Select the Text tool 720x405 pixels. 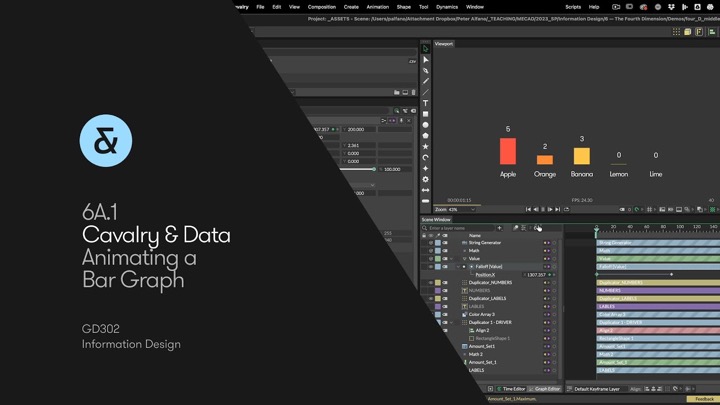pos(426,103)
